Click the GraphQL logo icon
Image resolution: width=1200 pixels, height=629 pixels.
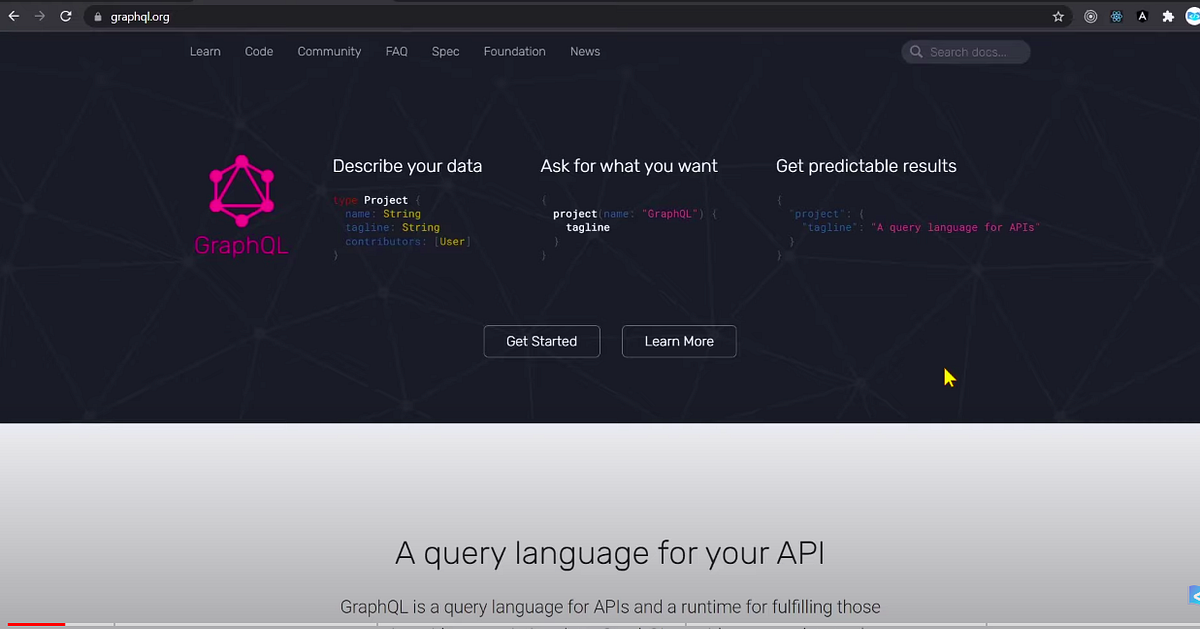[x=241, y=190]
